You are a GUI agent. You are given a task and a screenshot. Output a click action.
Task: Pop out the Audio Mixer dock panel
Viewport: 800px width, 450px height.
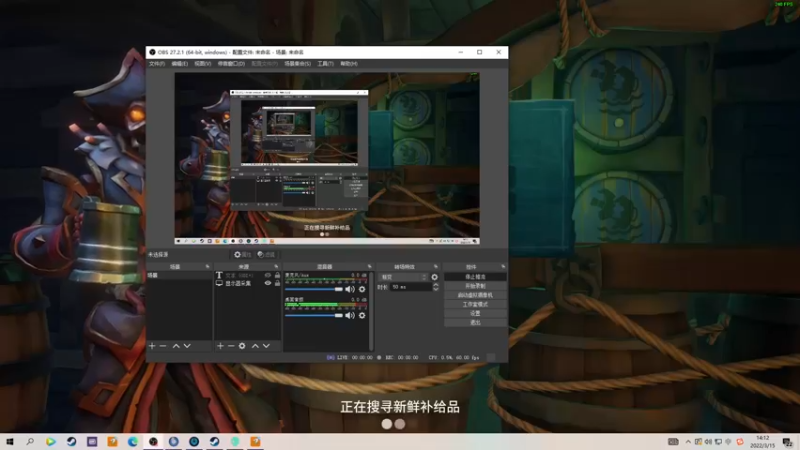tap(369, 266)
